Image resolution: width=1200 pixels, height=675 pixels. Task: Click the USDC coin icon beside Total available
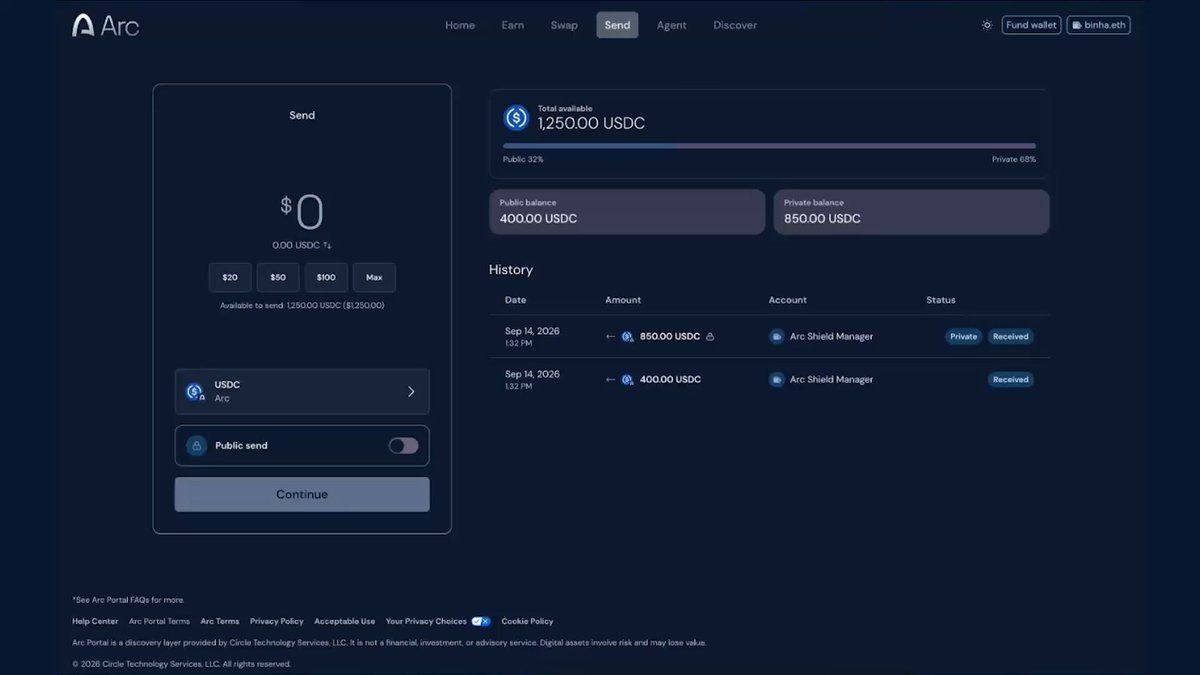516,118
